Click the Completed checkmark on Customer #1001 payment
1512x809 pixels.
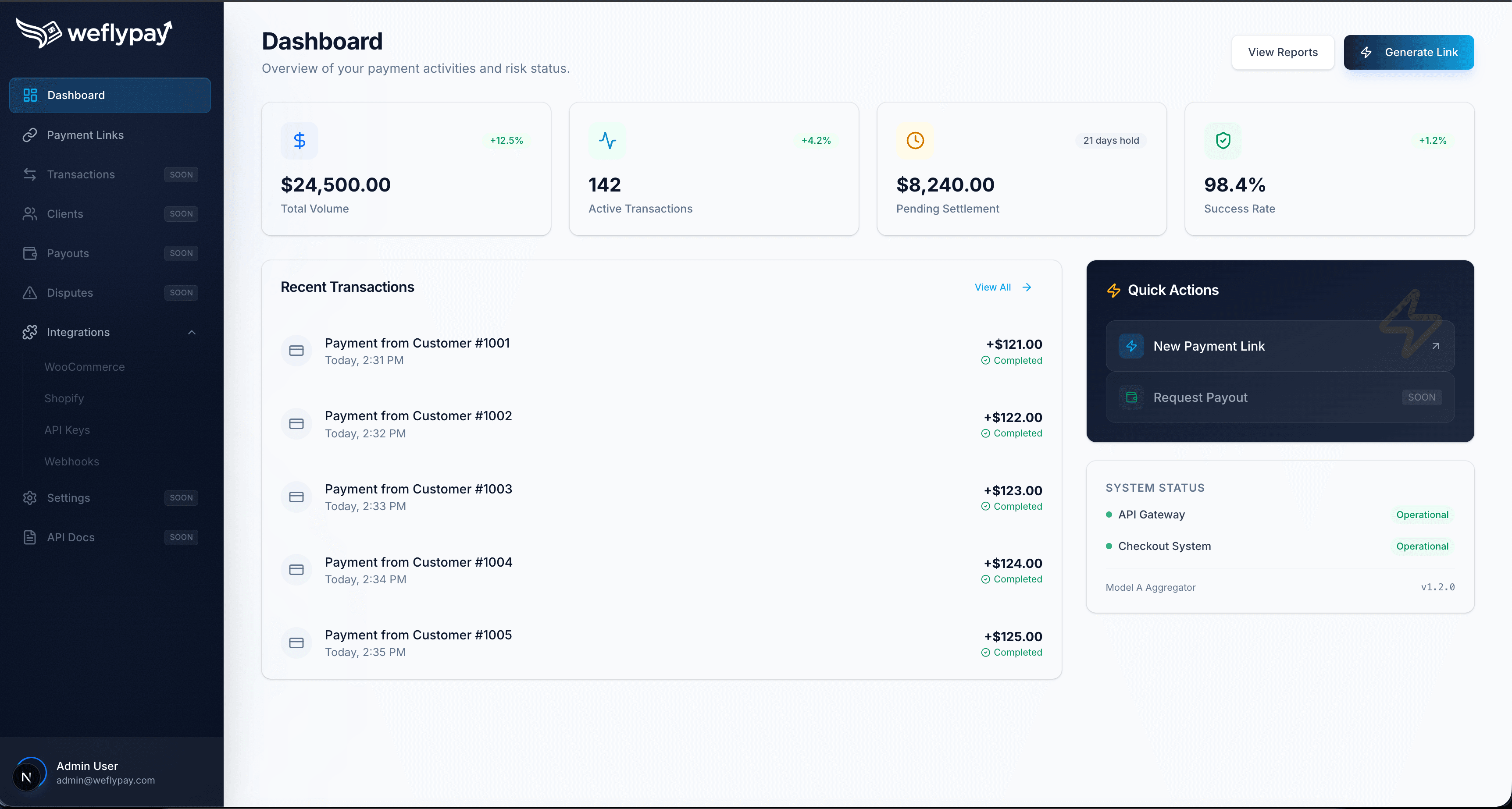[x=985, y=360]
